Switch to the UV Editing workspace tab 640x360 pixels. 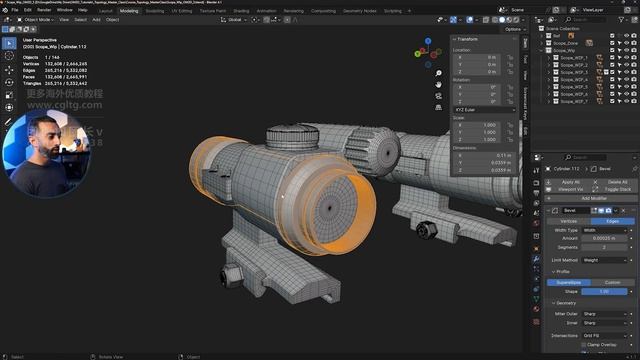[x=182, y=11]
